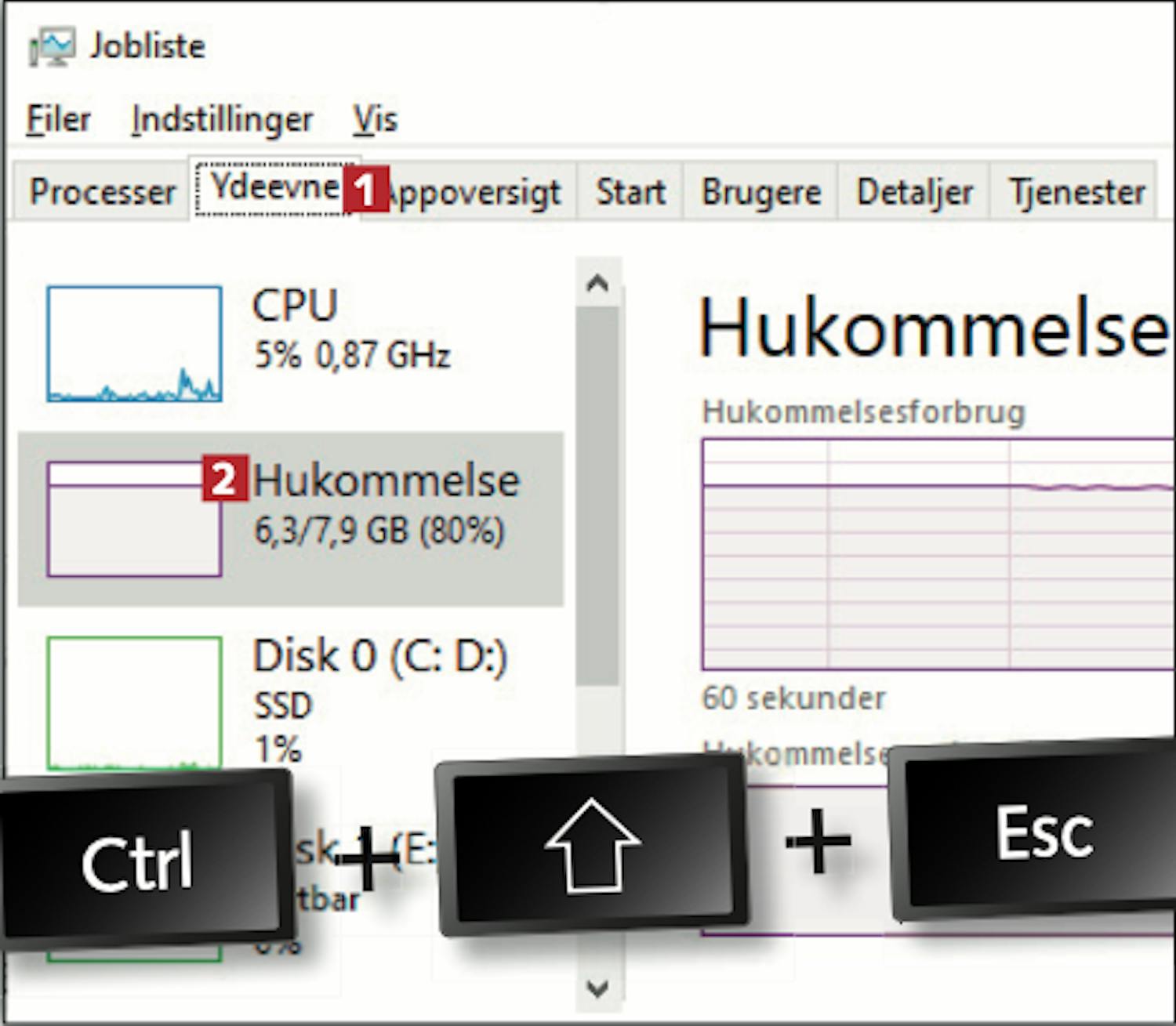
Task: Go to the Brugere tab
Action: point(760,191)
